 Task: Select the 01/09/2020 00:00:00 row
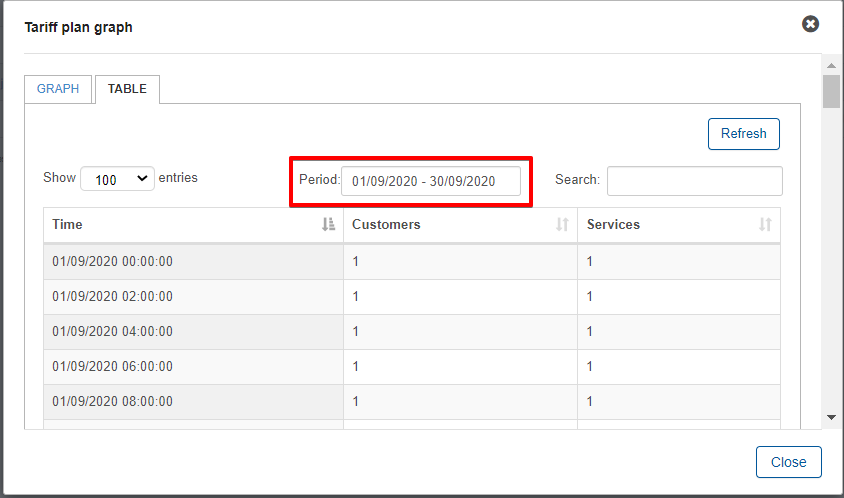coord(412,262)
